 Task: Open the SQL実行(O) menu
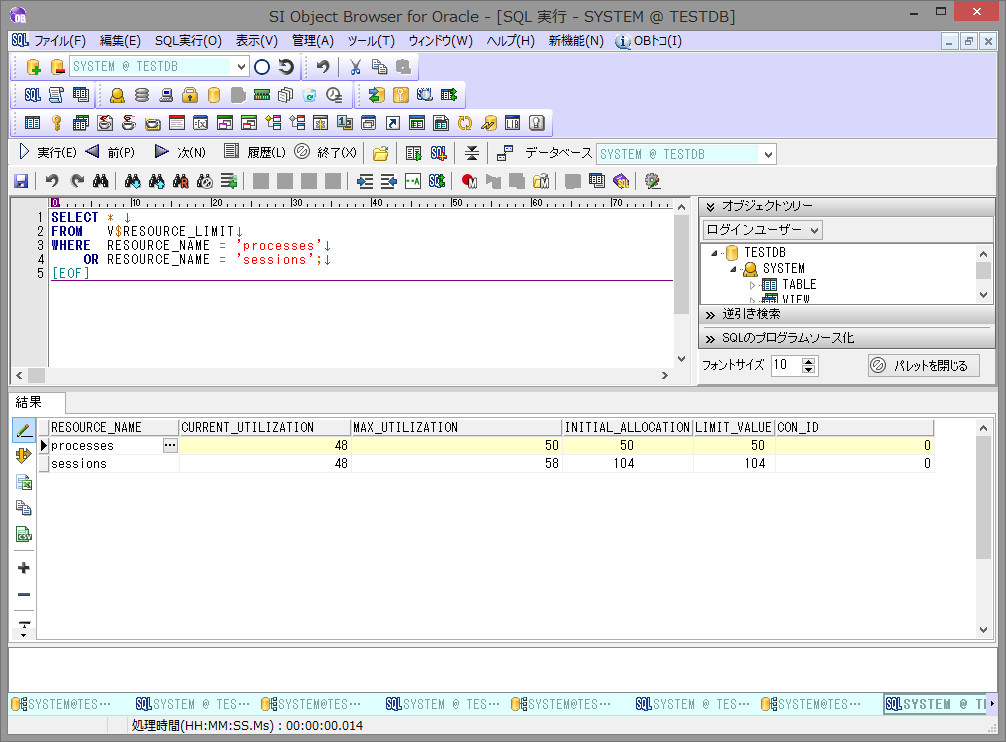(x=188, y=41)
